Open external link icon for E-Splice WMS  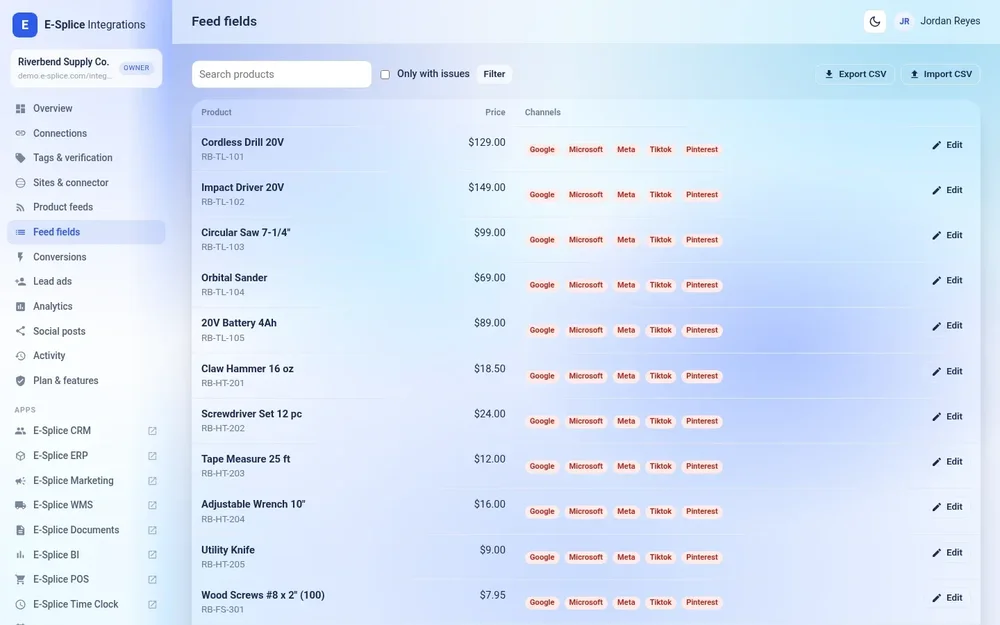(152, 505)
